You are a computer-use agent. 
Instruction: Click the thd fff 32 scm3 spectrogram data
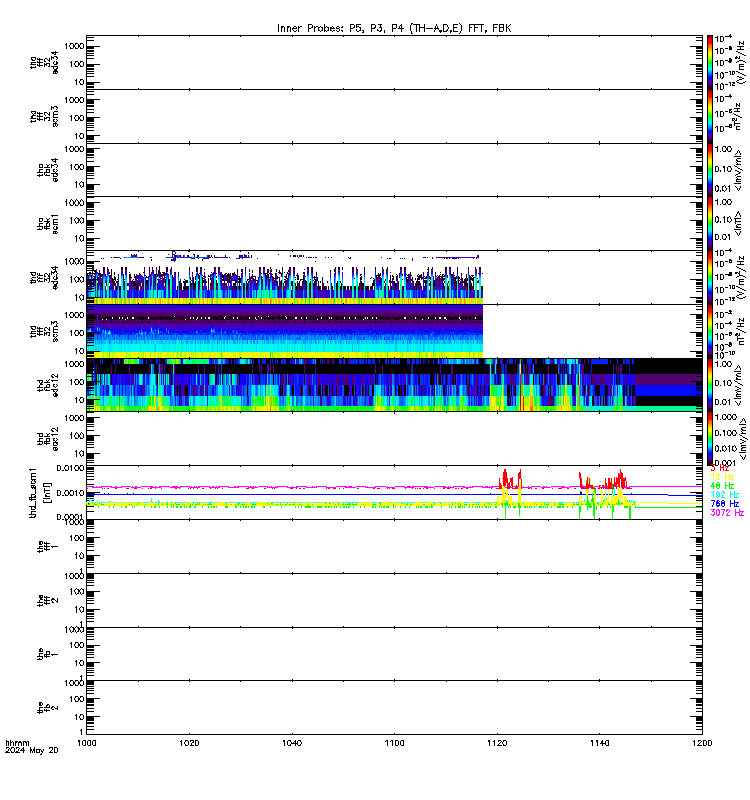pyautogui.click(x=285, y=332)
